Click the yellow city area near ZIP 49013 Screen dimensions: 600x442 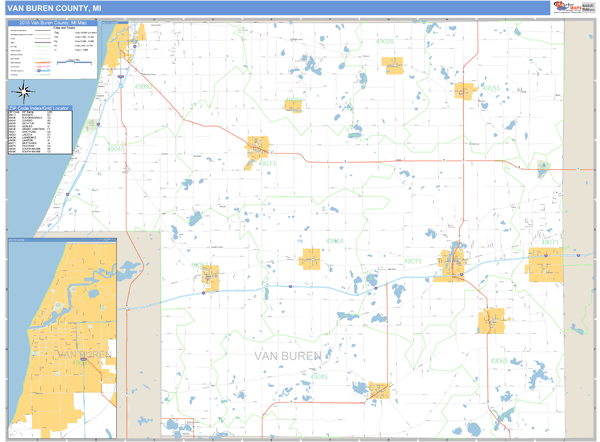pyautogui.click(x=259, y=150)
